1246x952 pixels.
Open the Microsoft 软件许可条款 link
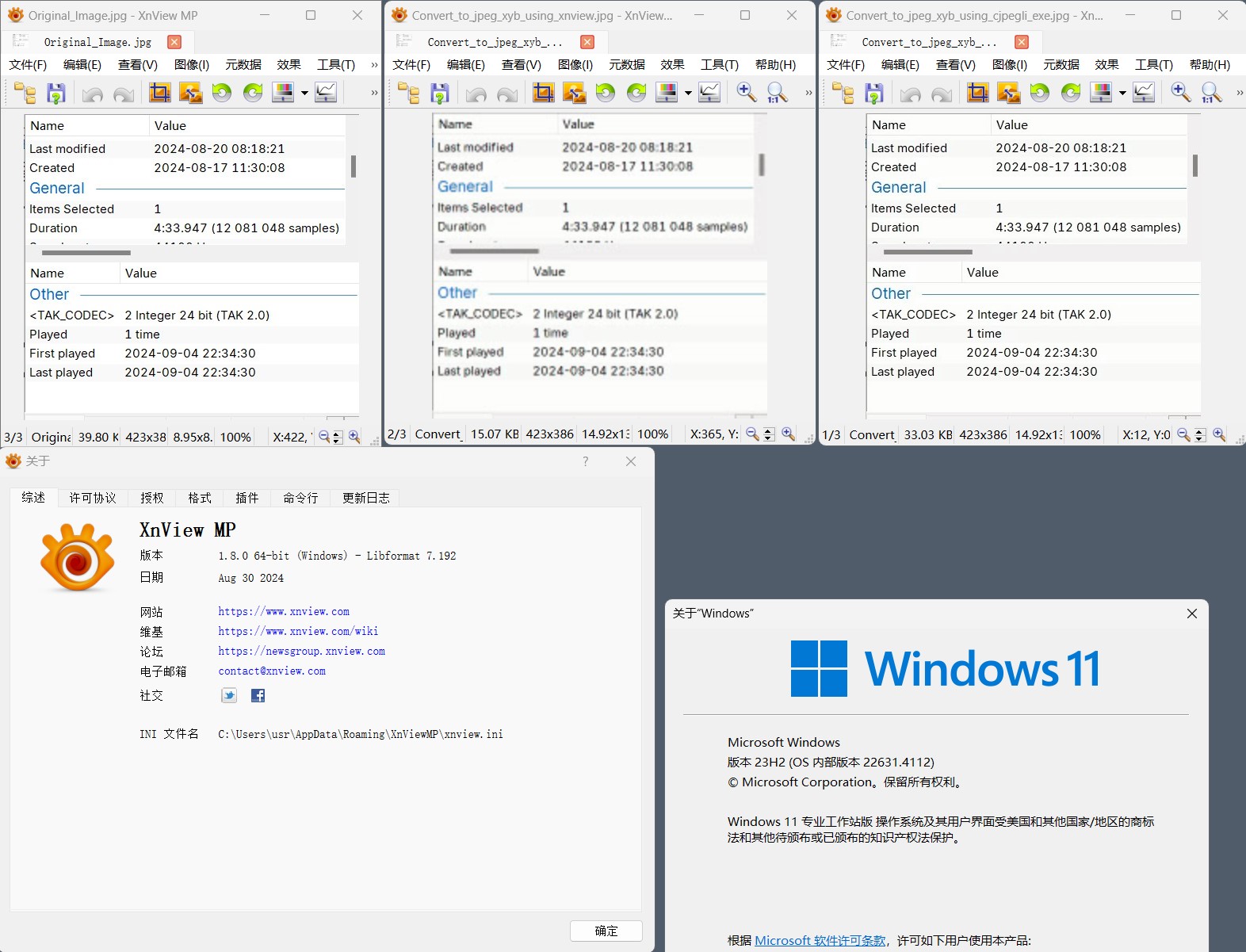click(x=820, y=940)
